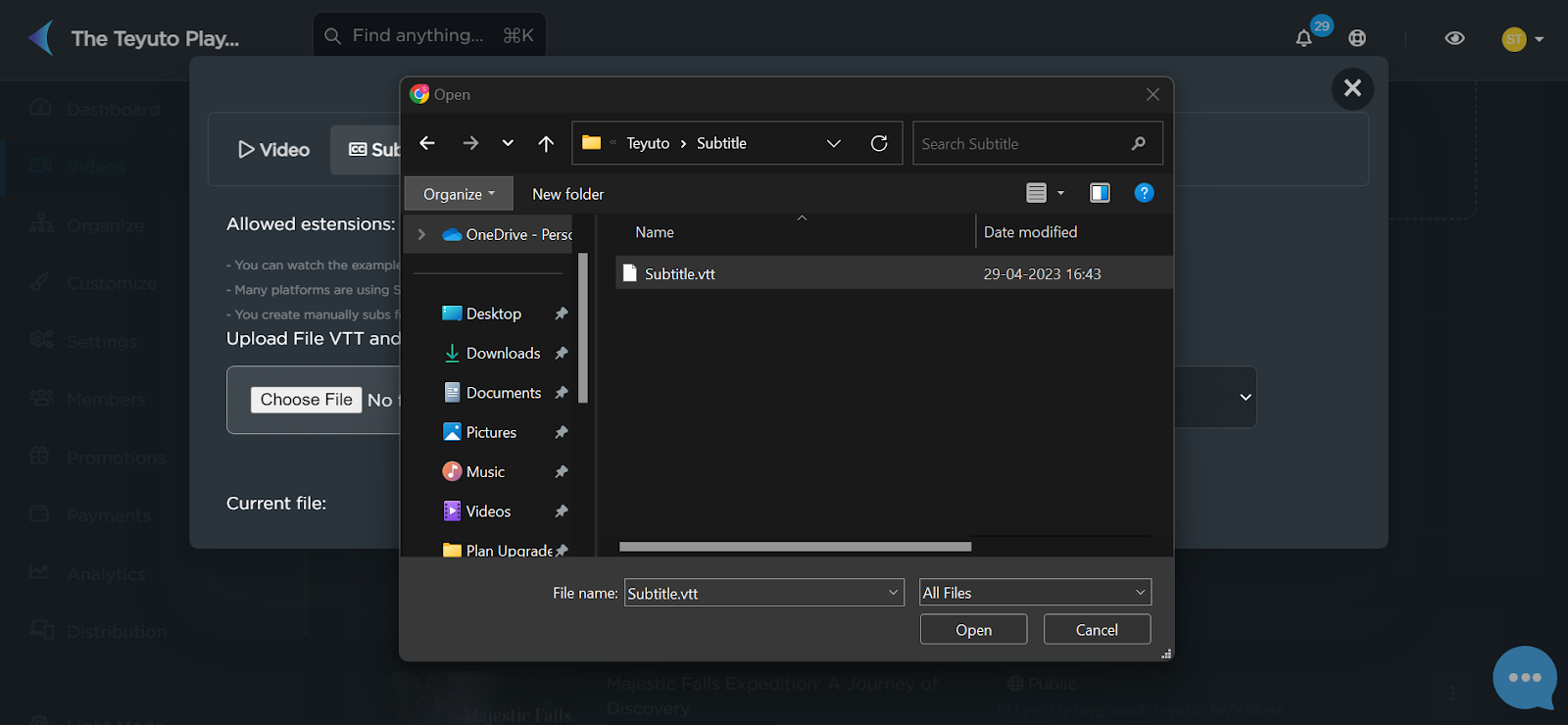1568x725 pixels.
Task: Switch to the Video tab in modal
Action: pyautogui.click(x=274, y=150)
